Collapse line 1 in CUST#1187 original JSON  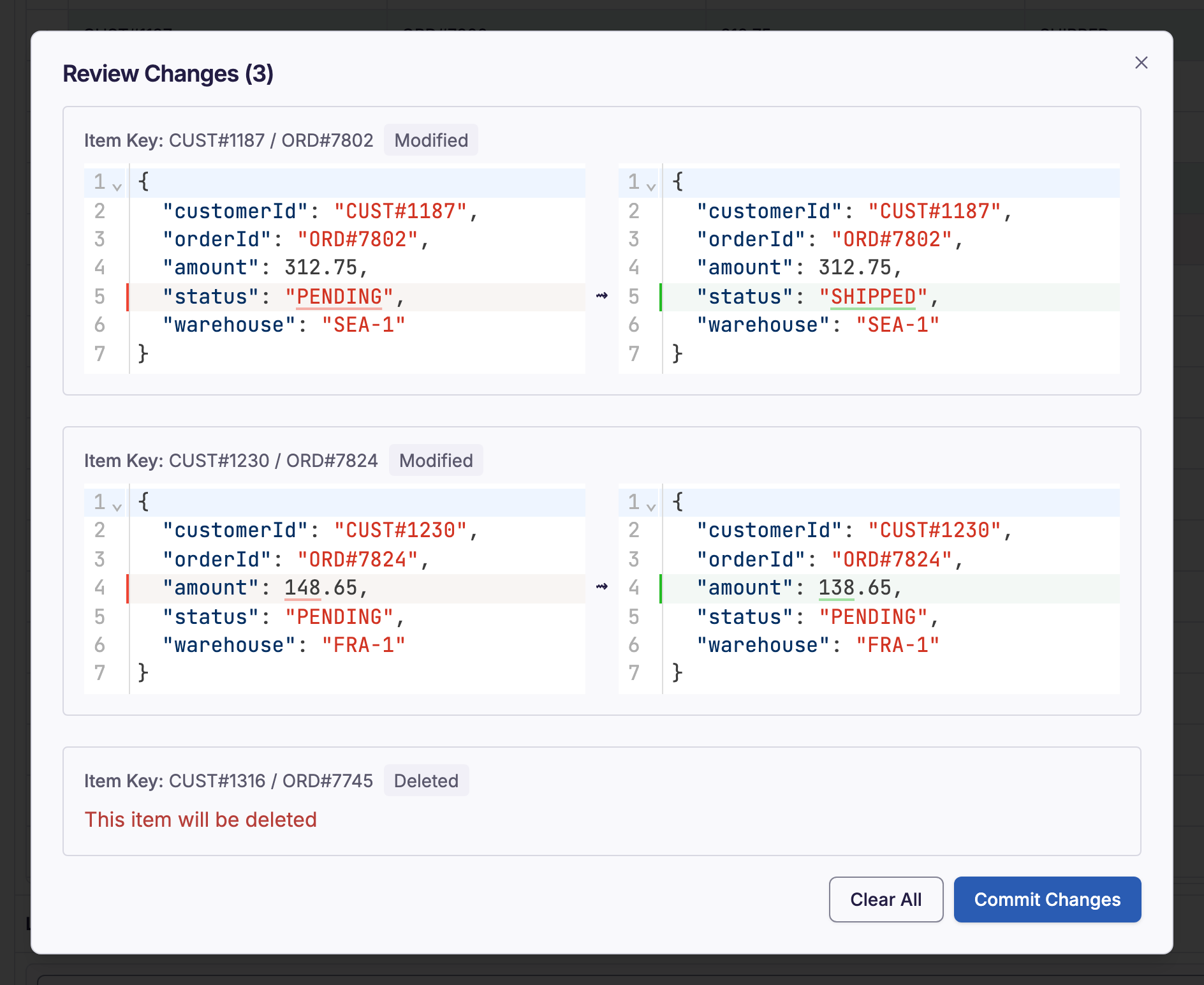pyautogui.click(x=117, y=186)
